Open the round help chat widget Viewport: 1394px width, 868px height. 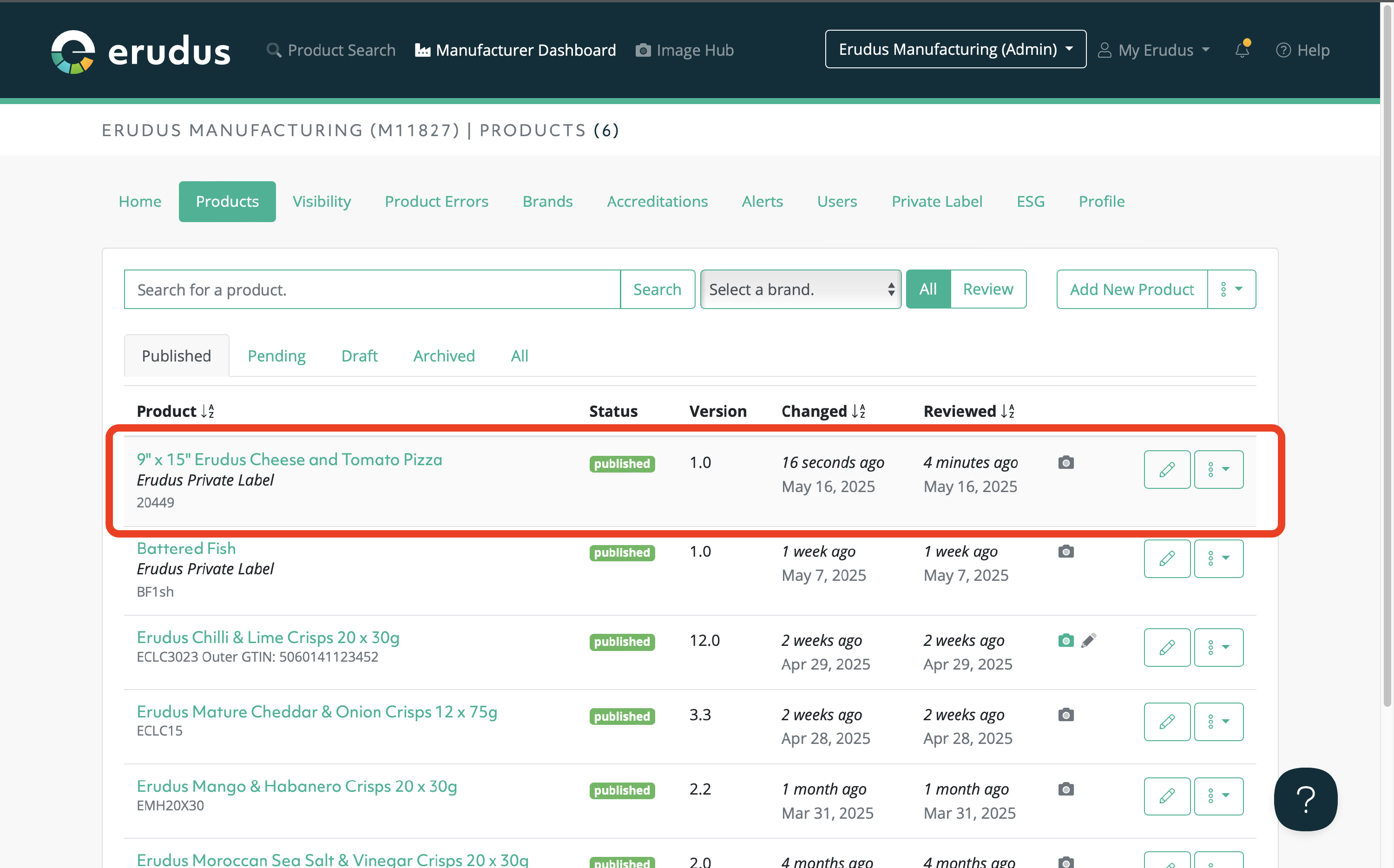point(1305,799)
